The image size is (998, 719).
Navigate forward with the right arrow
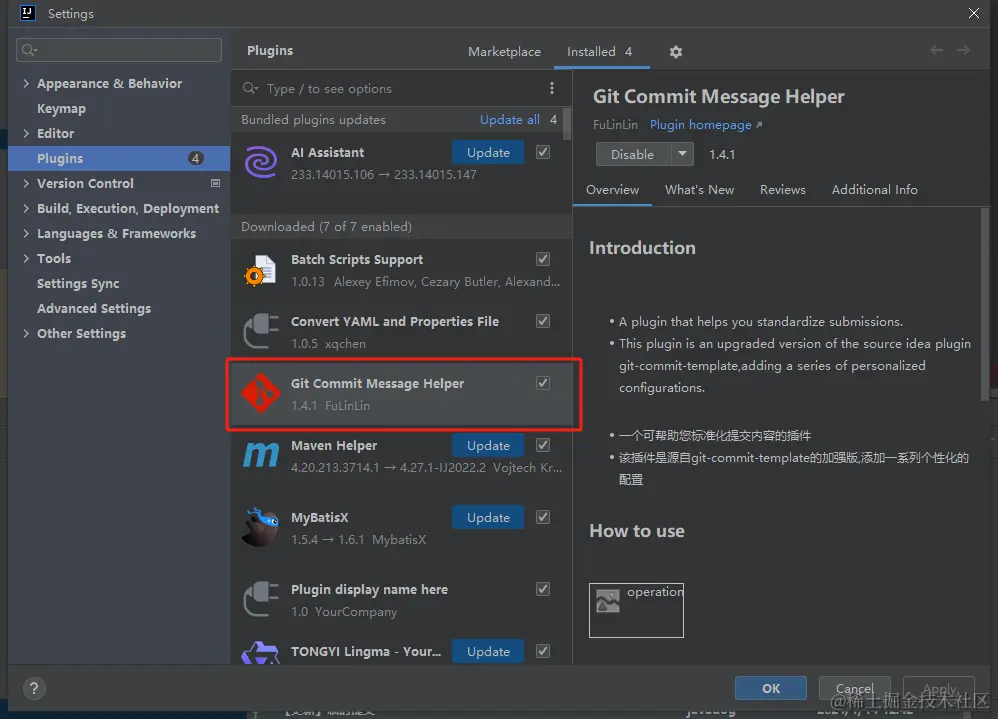pyautogui.click(x=964, y=50)
